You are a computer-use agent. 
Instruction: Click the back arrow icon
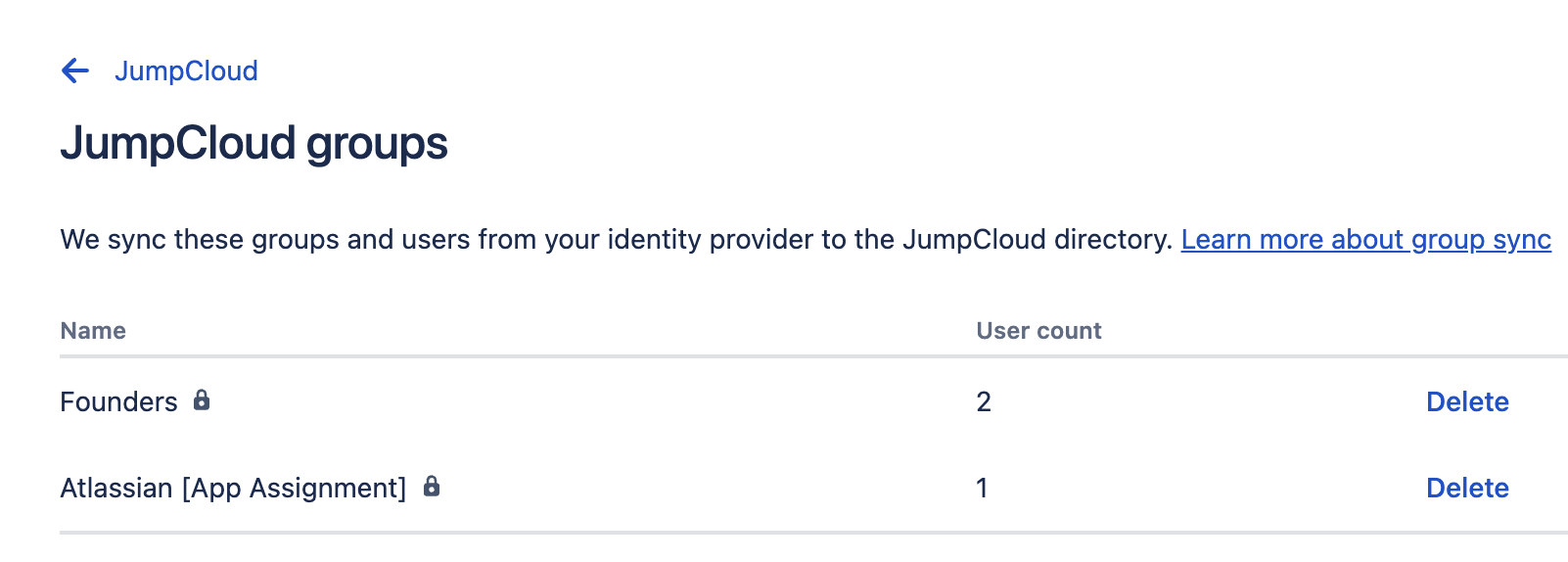pos(75,70)
